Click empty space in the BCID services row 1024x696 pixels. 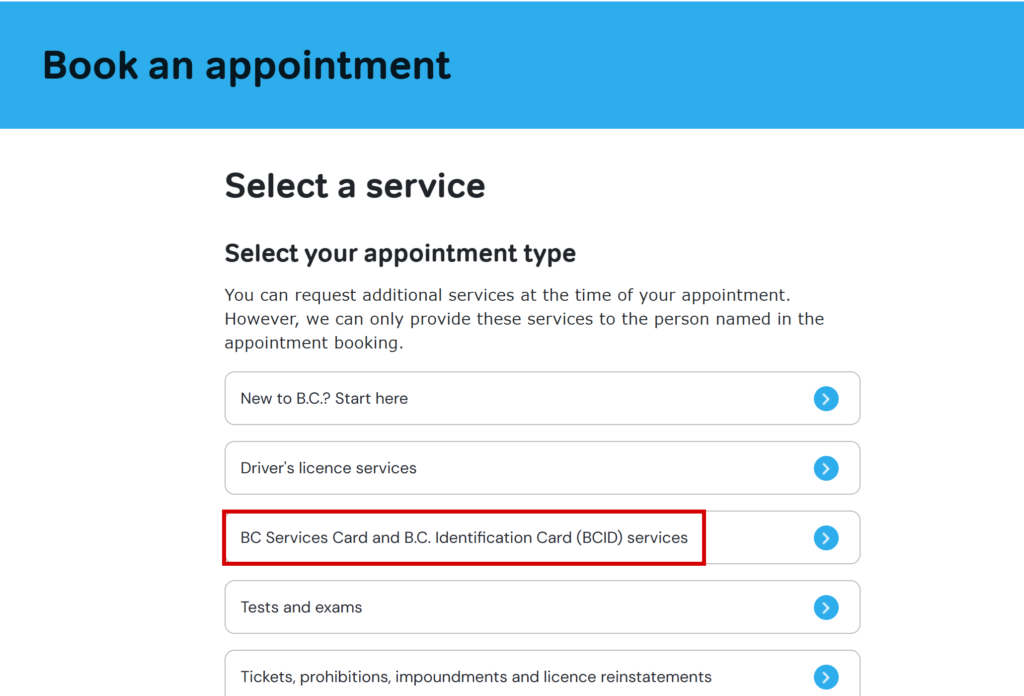click(758, 538)
